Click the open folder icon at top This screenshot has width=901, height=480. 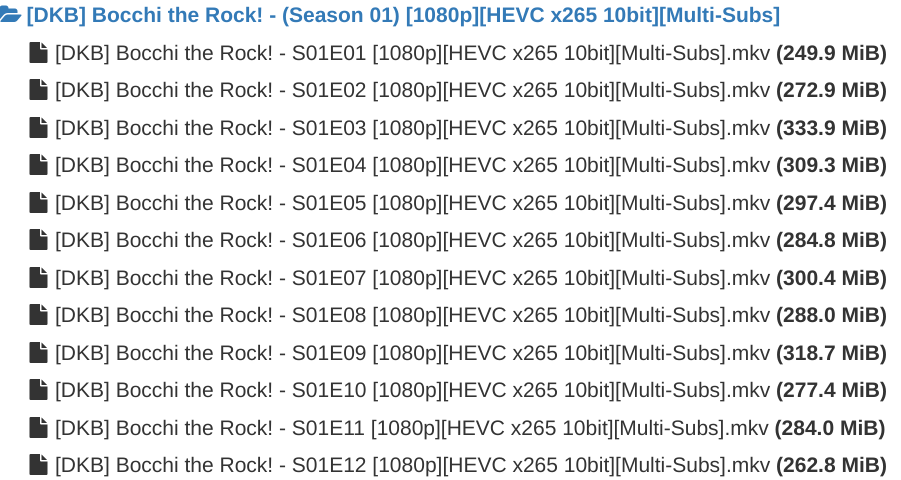click(11, 15)
